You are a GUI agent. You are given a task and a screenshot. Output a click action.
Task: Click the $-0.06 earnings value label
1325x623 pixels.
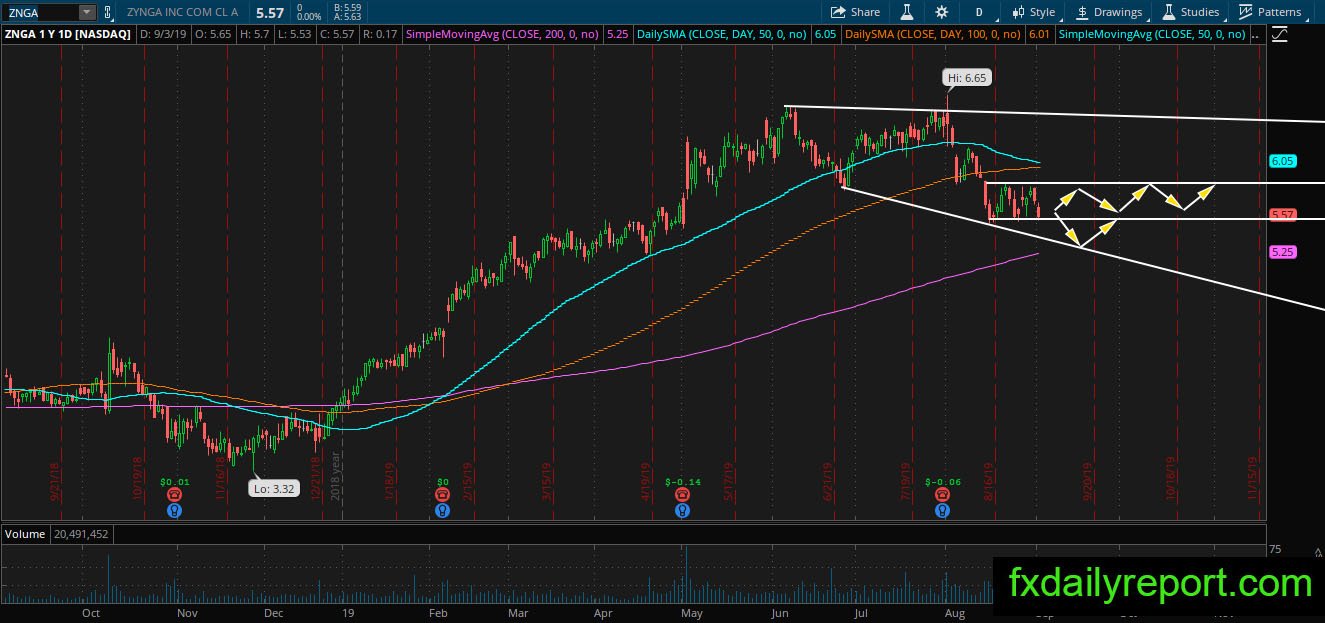pyautogui.click(x=942, y=481)
